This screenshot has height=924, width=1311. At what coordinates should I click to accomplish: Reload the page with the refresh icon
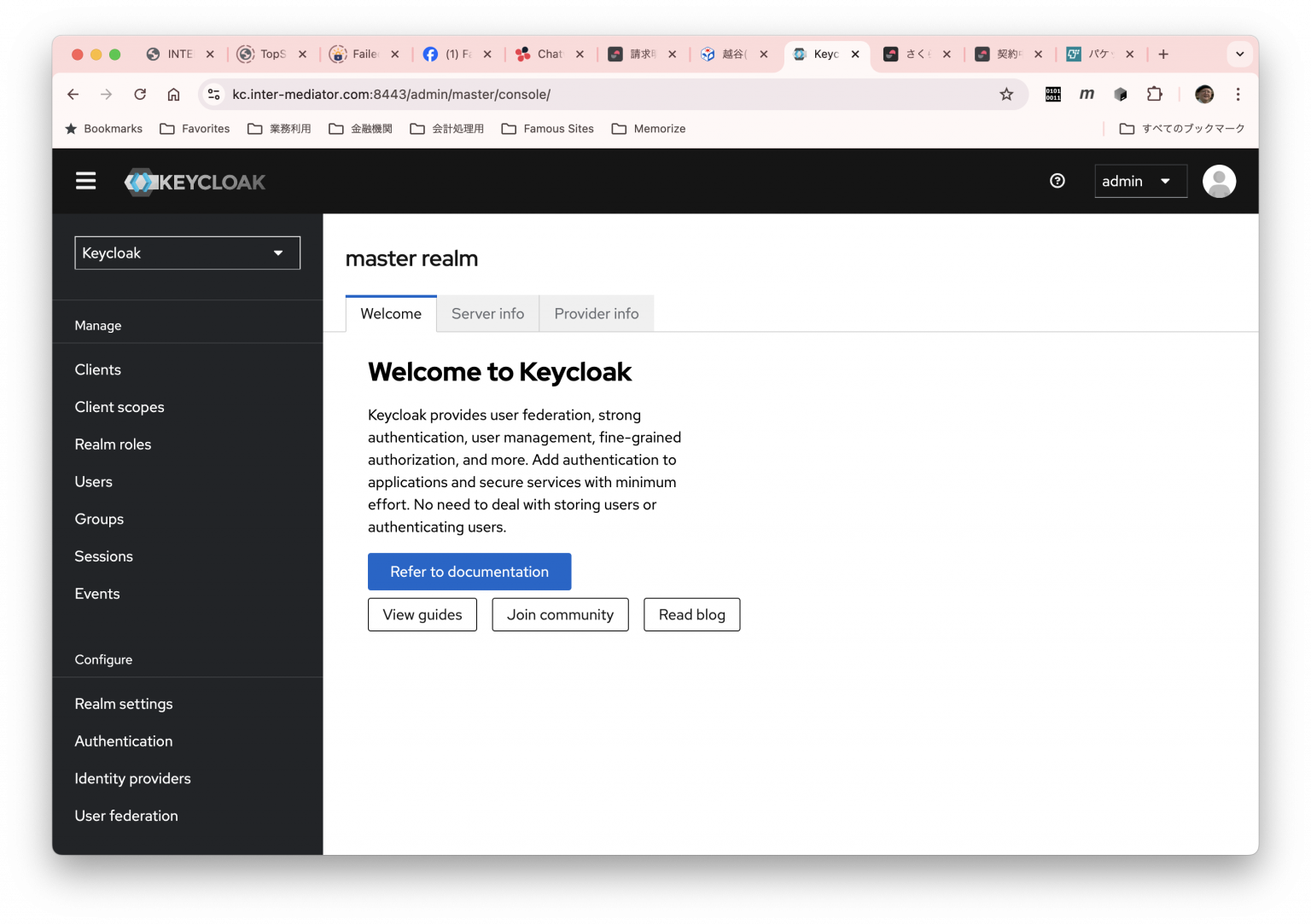pyautogui.click(x=140, y=94)
